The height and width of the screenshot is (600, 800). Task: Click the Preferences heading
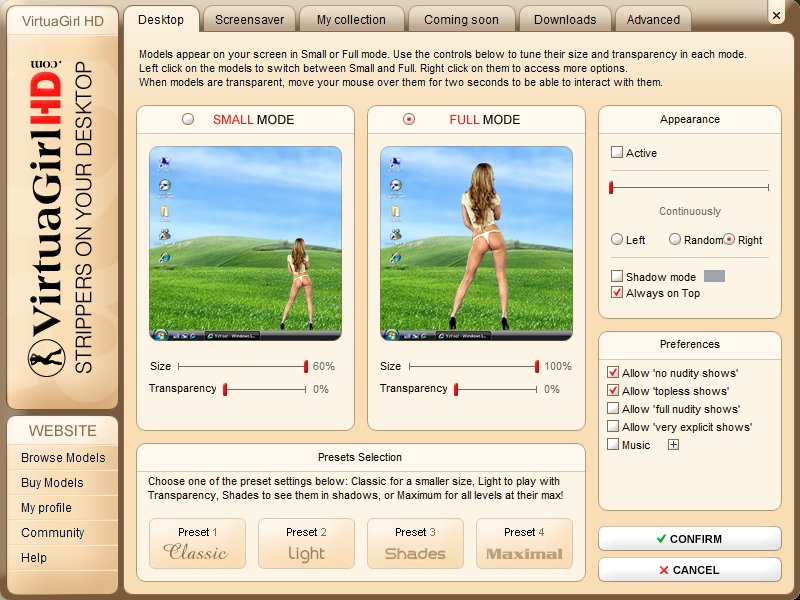[x=690, y=344]
